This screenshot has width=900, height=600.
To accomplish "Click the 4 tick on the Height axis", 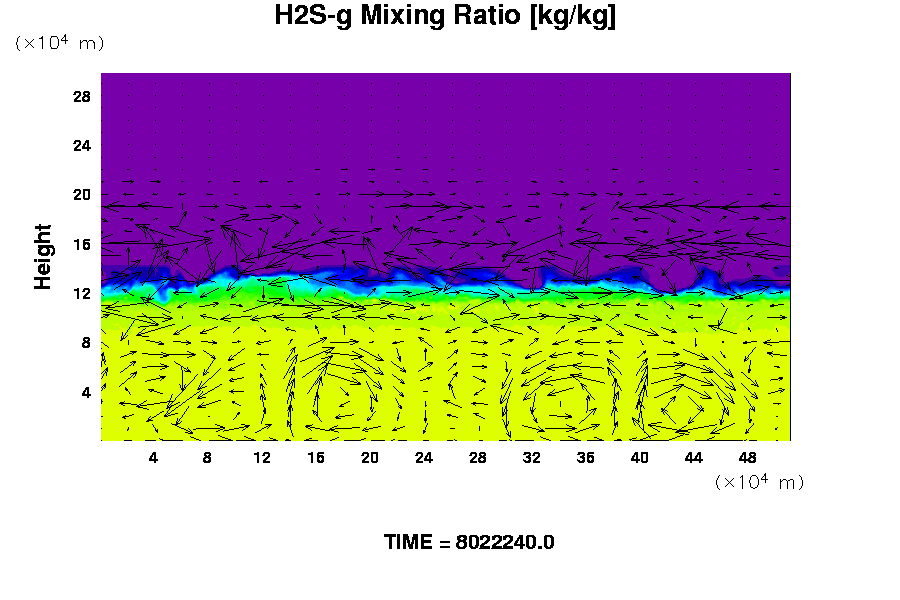I will point(87,391).
